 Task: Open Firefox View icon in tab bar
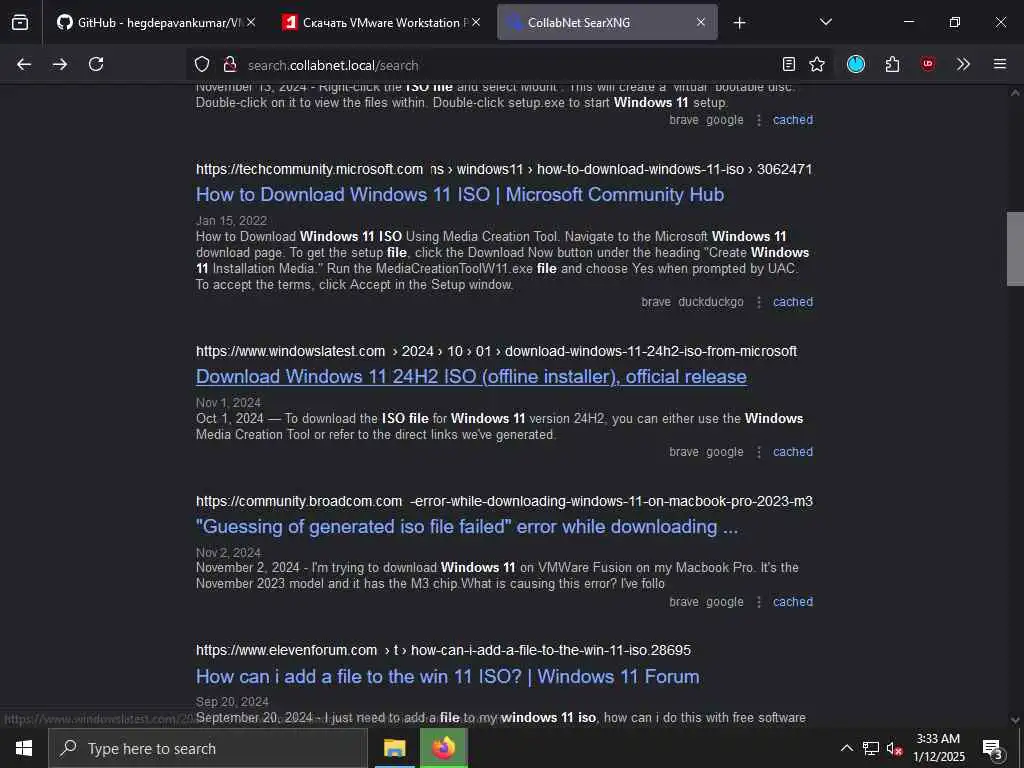point(20,22)
